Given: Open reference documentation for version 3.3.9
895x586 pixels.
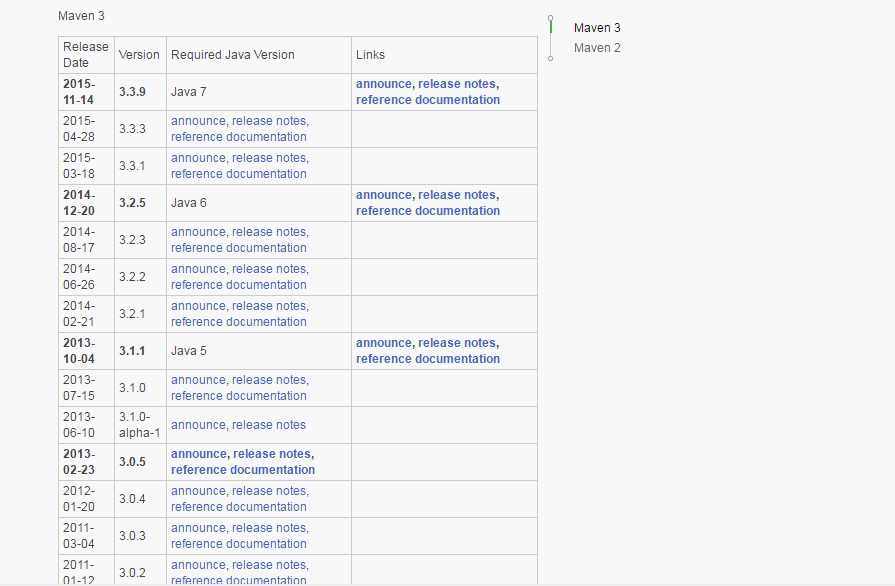Looking at the screenshot, I should tap(428, 100).
